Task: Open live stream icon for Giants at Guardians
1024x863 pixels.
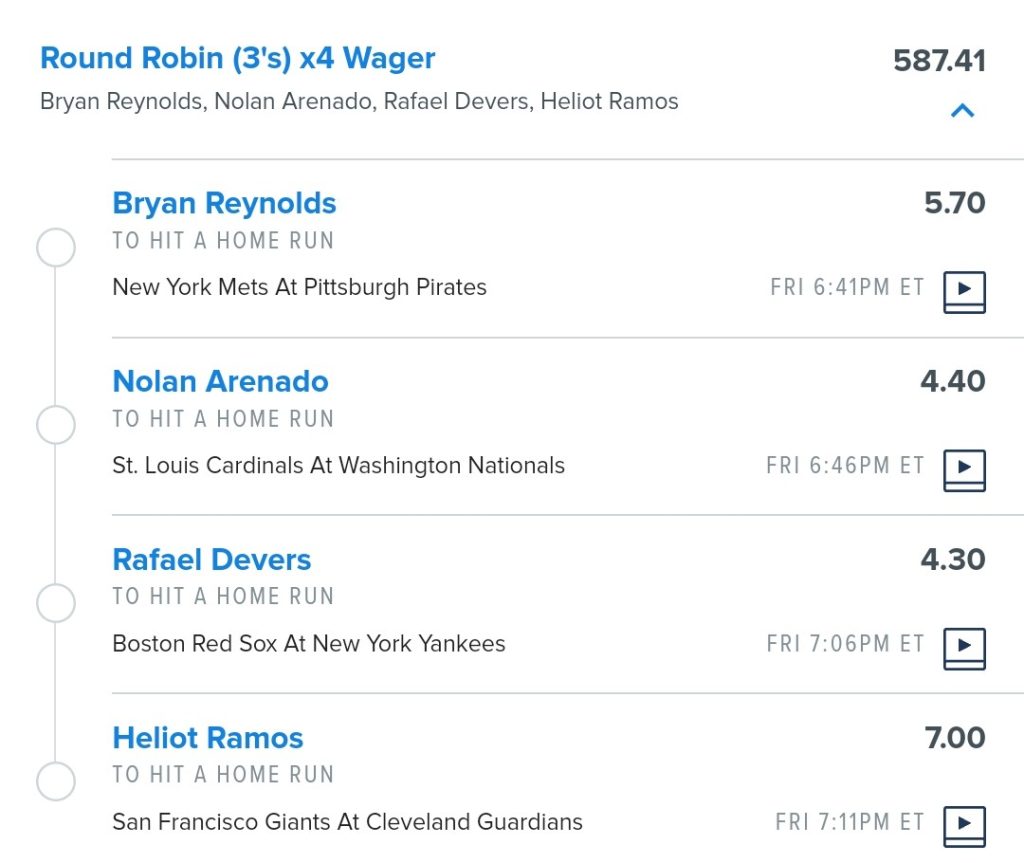Action: pyautogui.click(x=964, y=826)
